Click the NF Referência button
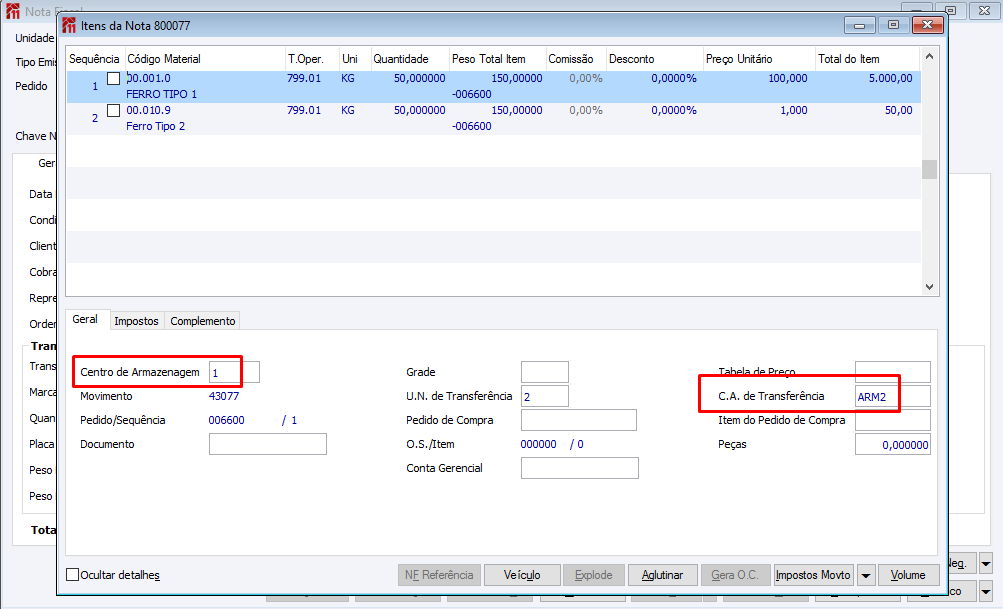Viewport: 1003px width, 609px height. [x=439, y=575]
